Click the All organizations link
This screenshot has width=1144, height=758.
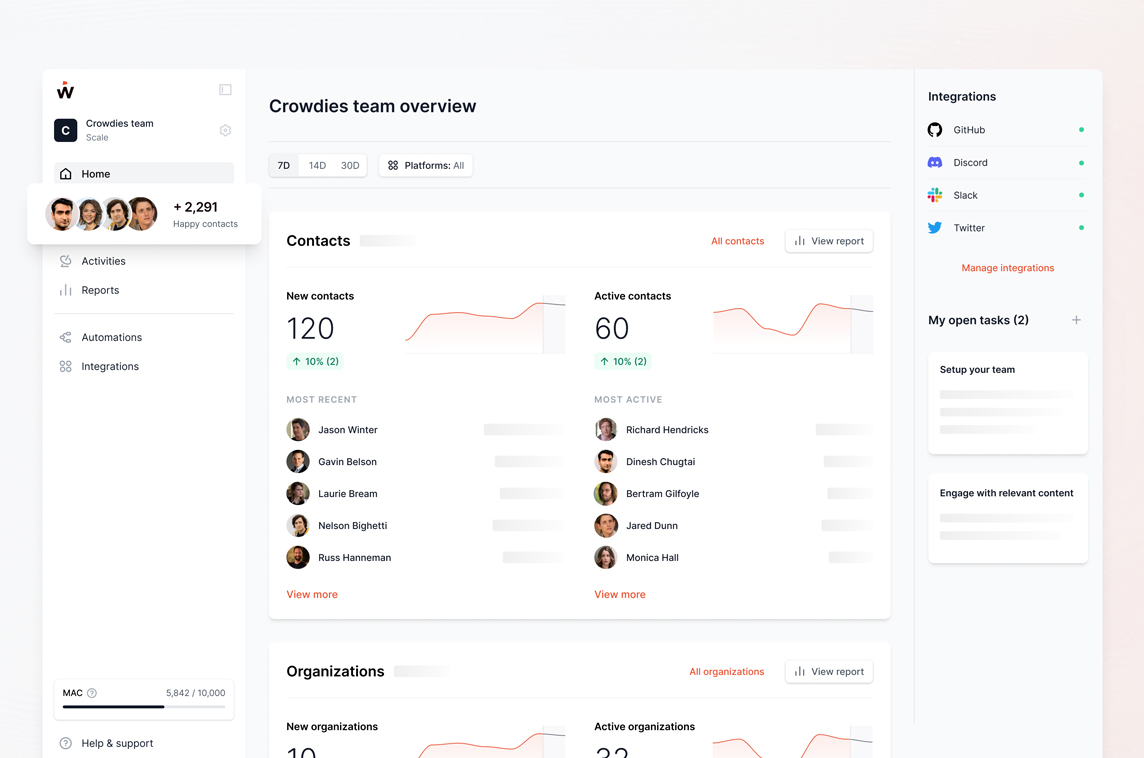[x=727, y=672]
